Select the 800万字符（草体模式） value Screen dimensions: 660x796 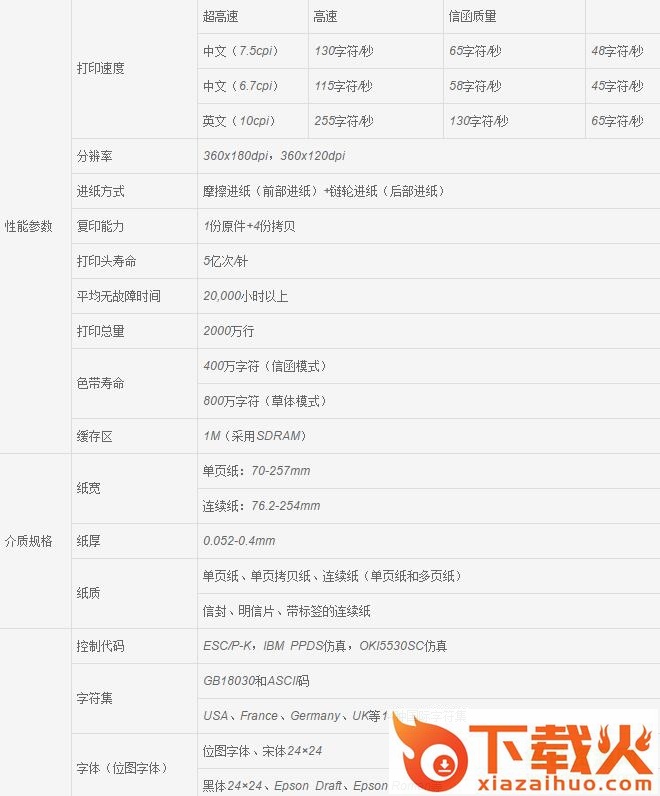click(x=266, y=401)
